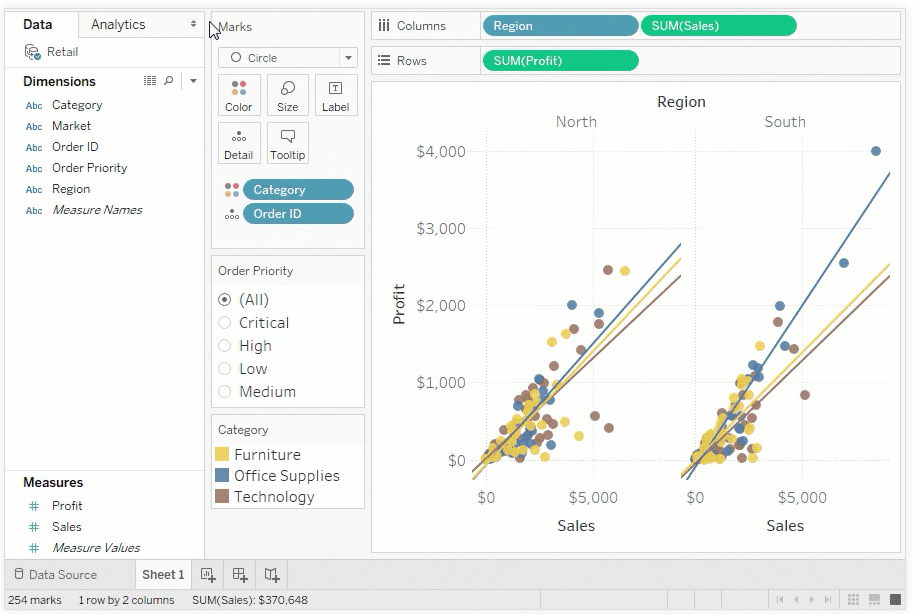Viewport: 916px width, 615px height.
Task: Click the SUM(Profit) pill on Rows
Action: point(560,61)
